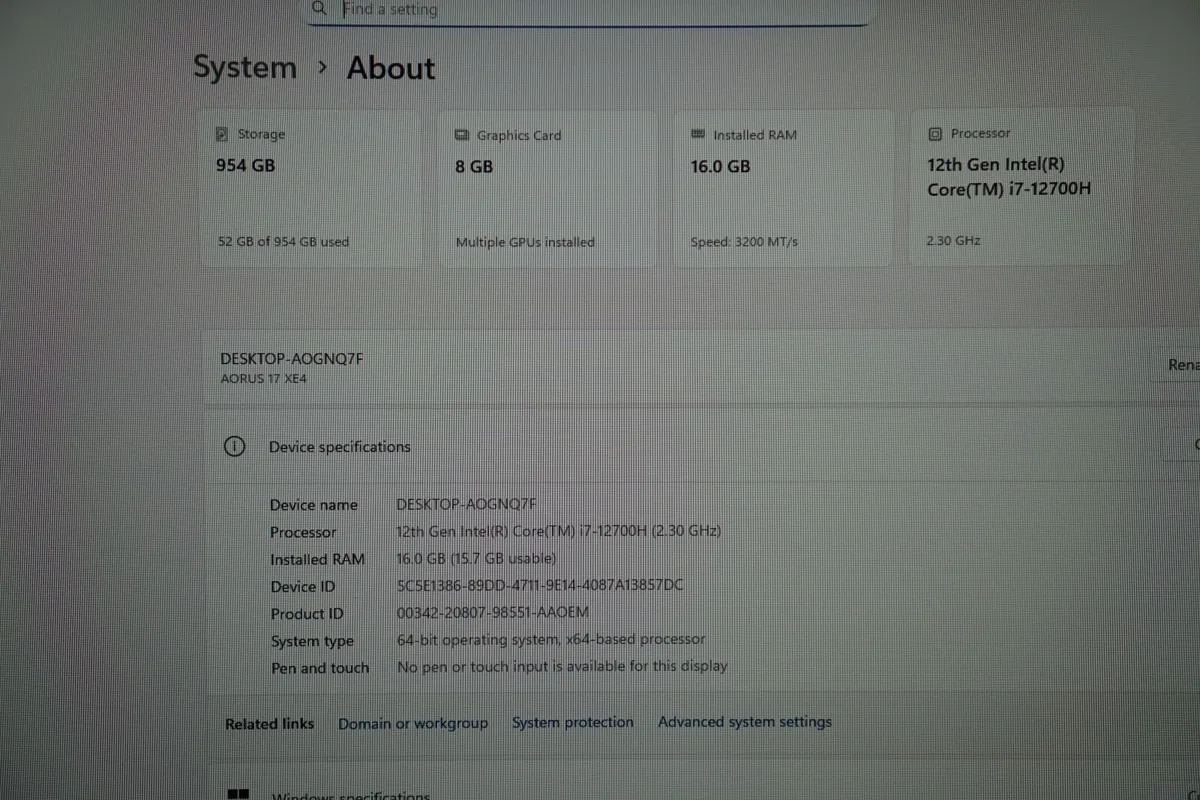
Task: Click the '52 GB of 954 GB used' text
Action: [284, 242]
